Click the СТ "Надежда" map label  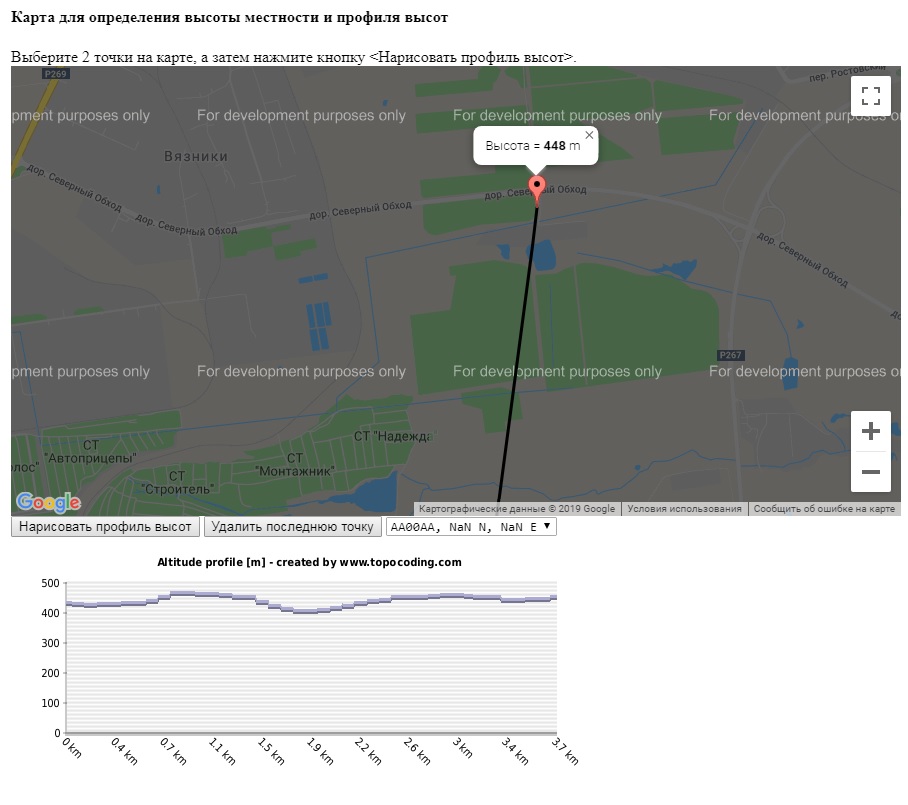(392, 436)
